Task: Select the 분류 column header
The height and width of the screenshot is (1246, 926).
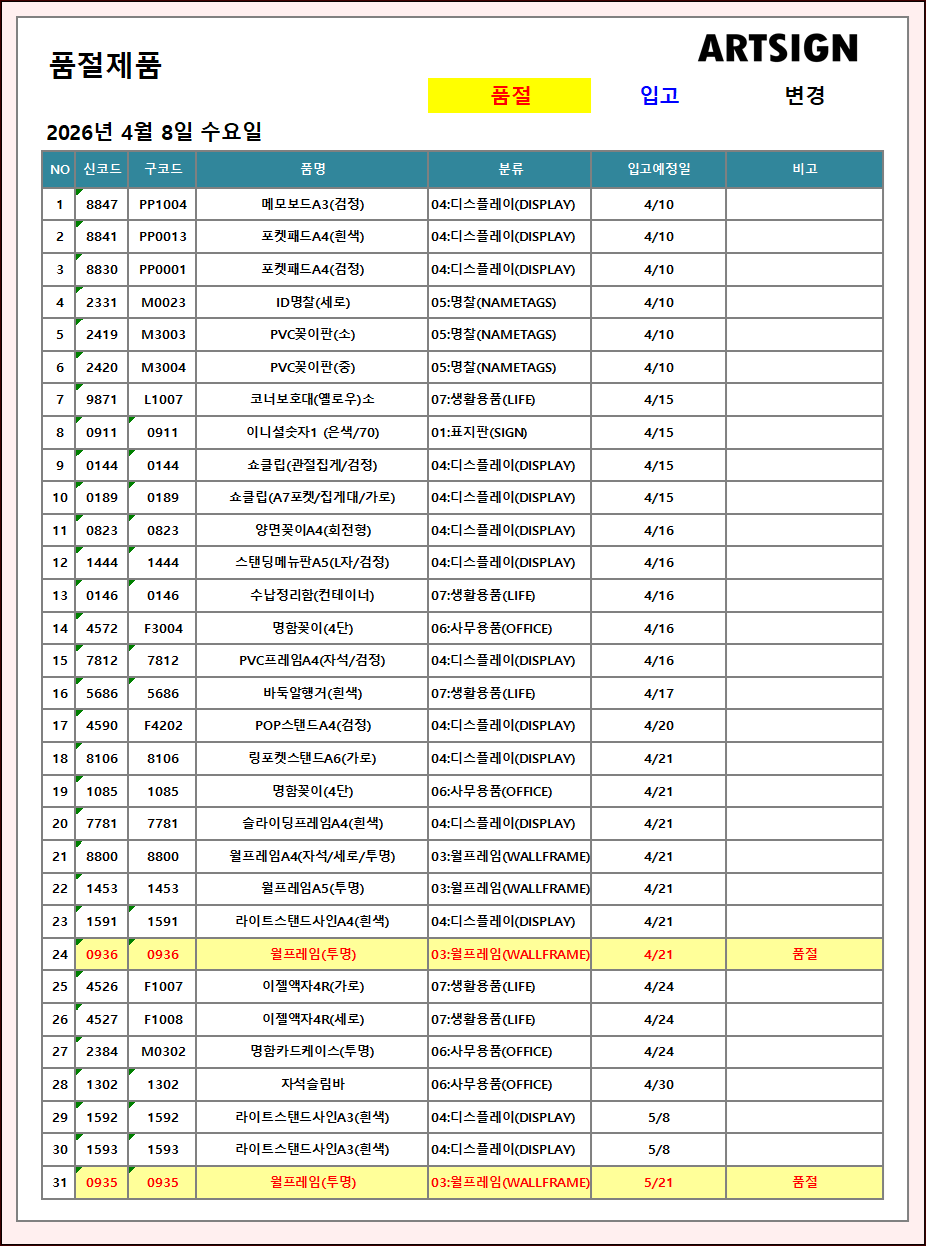Action: click(x=510, y=170)
